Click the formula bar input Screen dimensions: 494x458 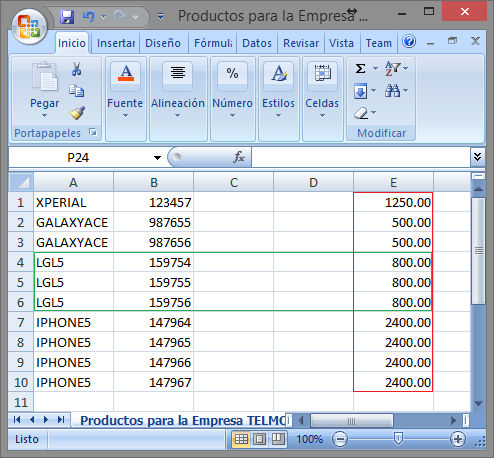(x=361, y=157)
